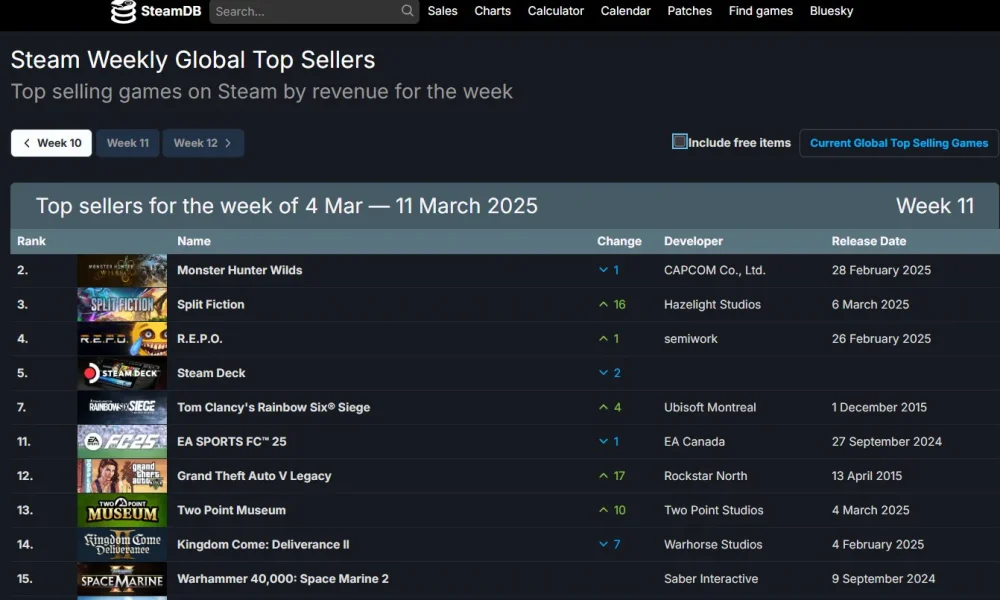The width and height of the screenshot is (1000, 600).
Task: Click the search magnifier icon
Action: click(407, 11)
